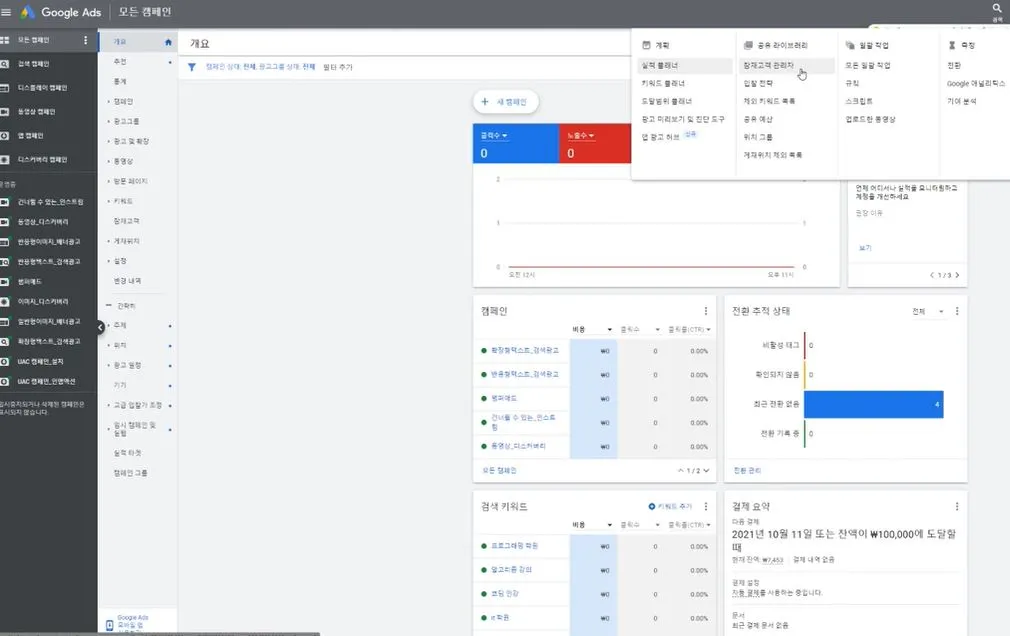Select 모든 일괄 작업 in tools menu
The image size is (1010, 636).
[x=868, y=65]
